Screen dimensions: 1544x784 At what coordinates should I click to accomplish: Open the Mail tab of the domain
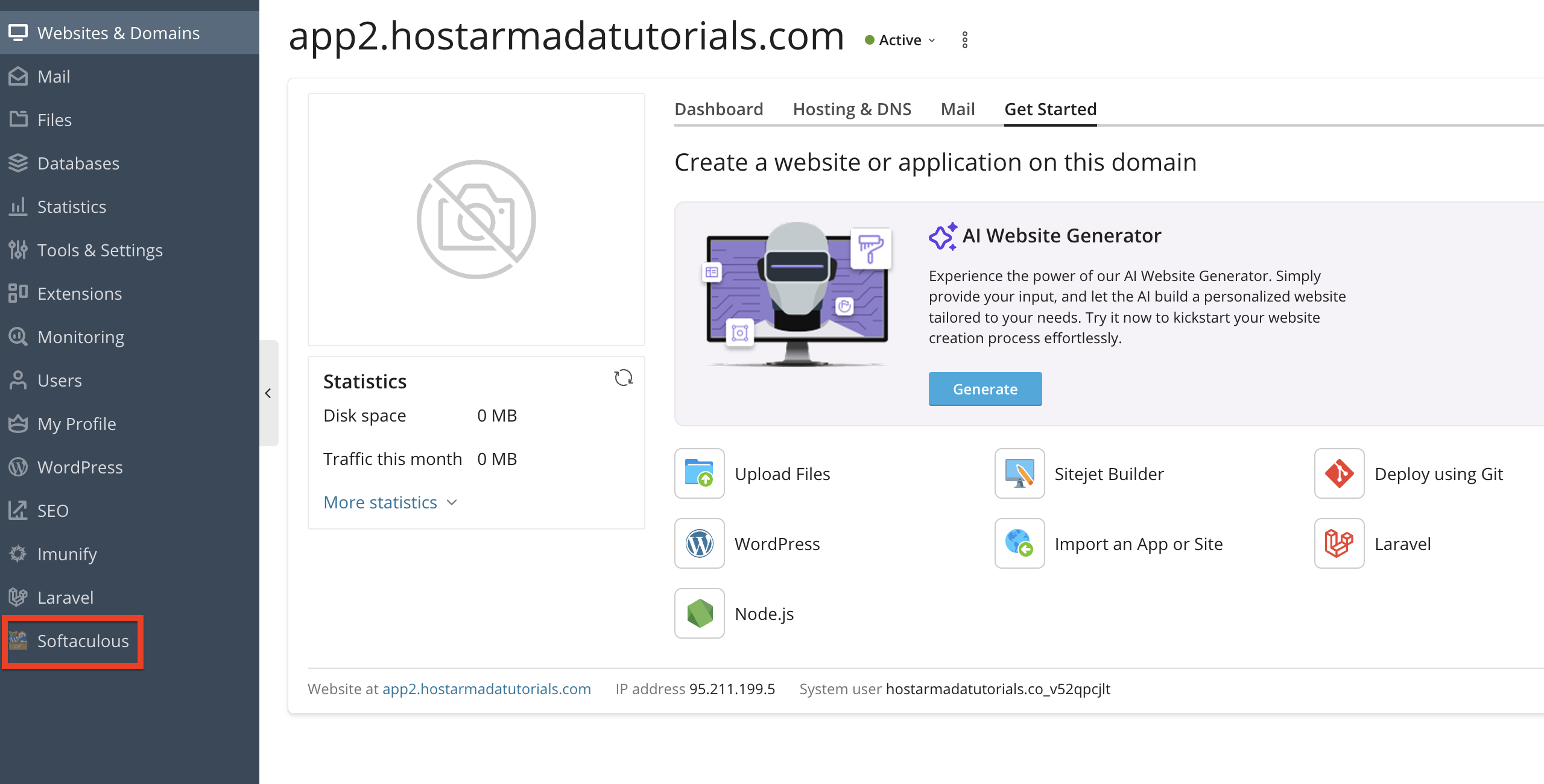coord(958,109)
